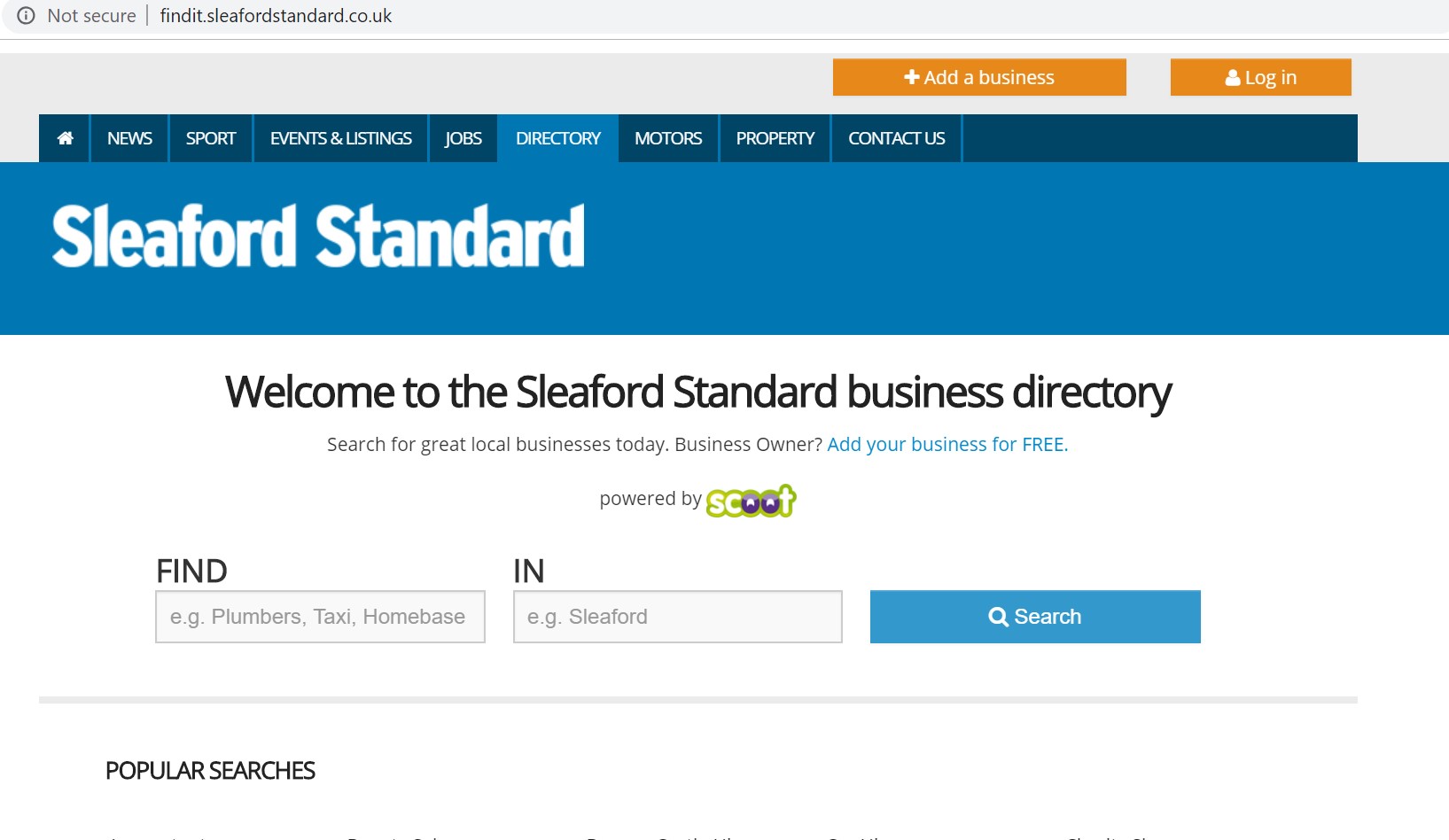Image resolution: width=1449 pixels, height=840 pixels.
Task: Click the scoot logo
Action: click(751, 501)
